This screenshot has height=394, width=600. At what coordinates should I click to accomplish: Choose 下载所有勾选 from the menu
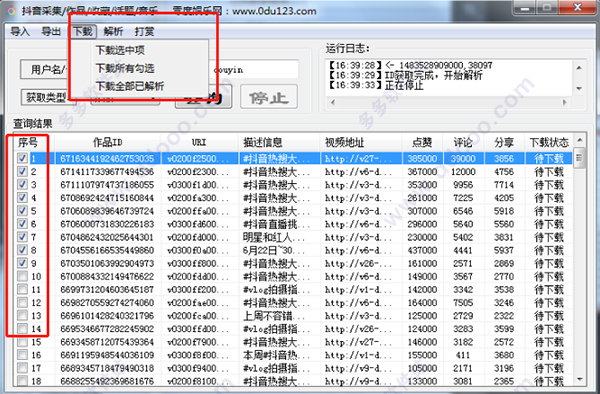[125, 68]
